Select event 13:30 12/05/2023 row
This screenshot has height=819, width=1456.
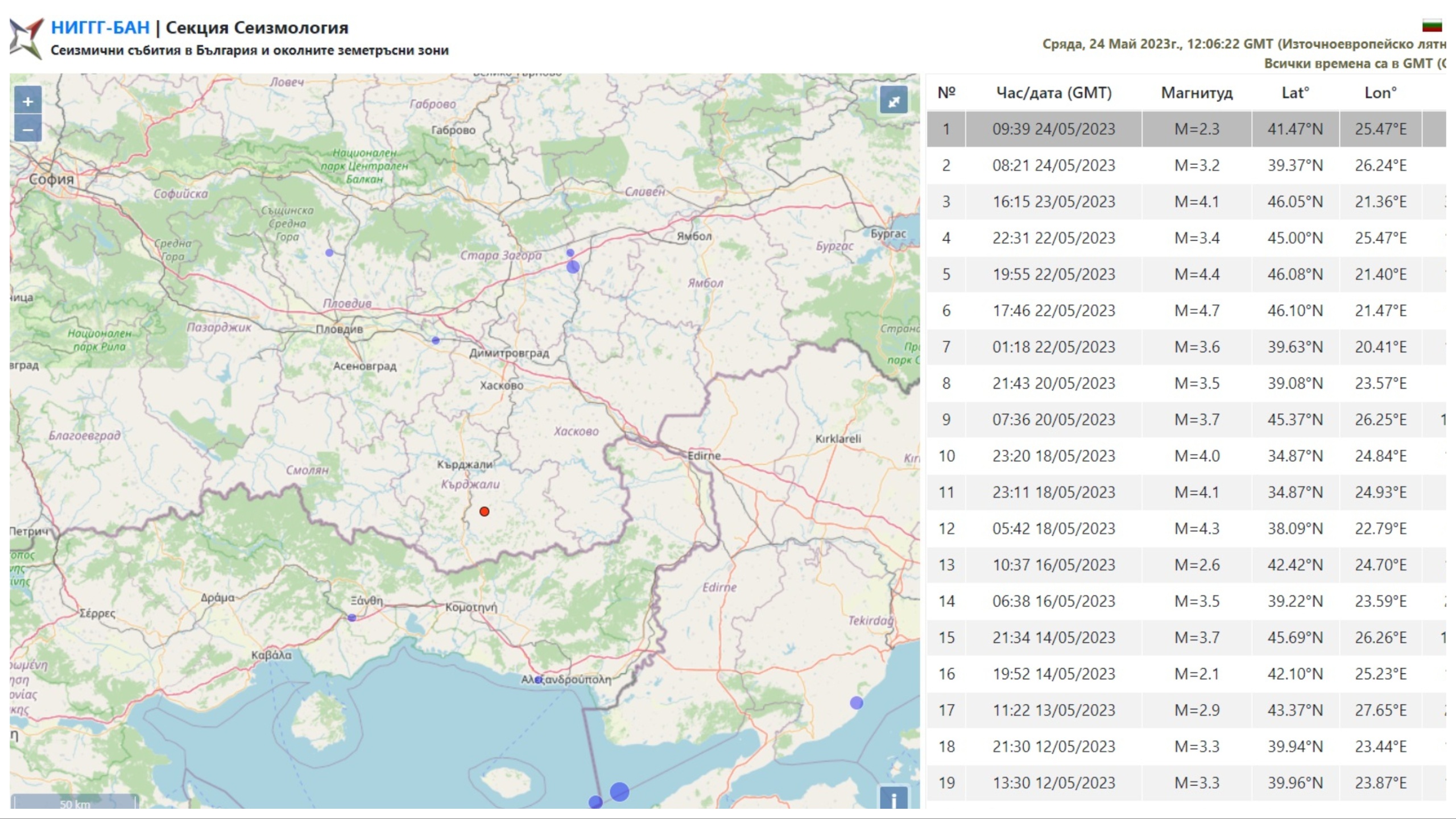click(x=1186, y=783)
